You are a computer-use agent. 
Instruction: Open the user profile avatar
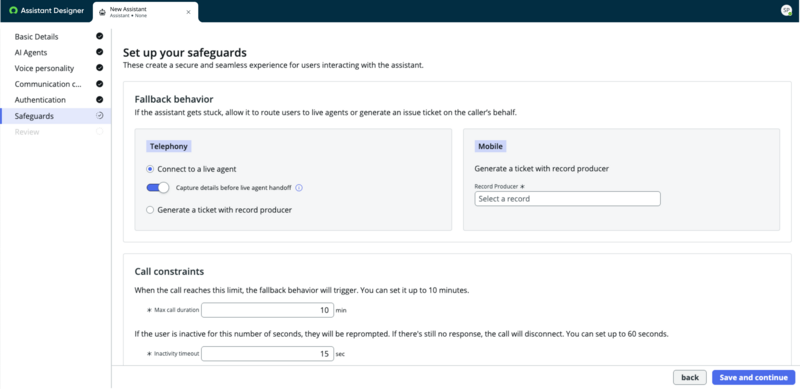tap(786, 11)
